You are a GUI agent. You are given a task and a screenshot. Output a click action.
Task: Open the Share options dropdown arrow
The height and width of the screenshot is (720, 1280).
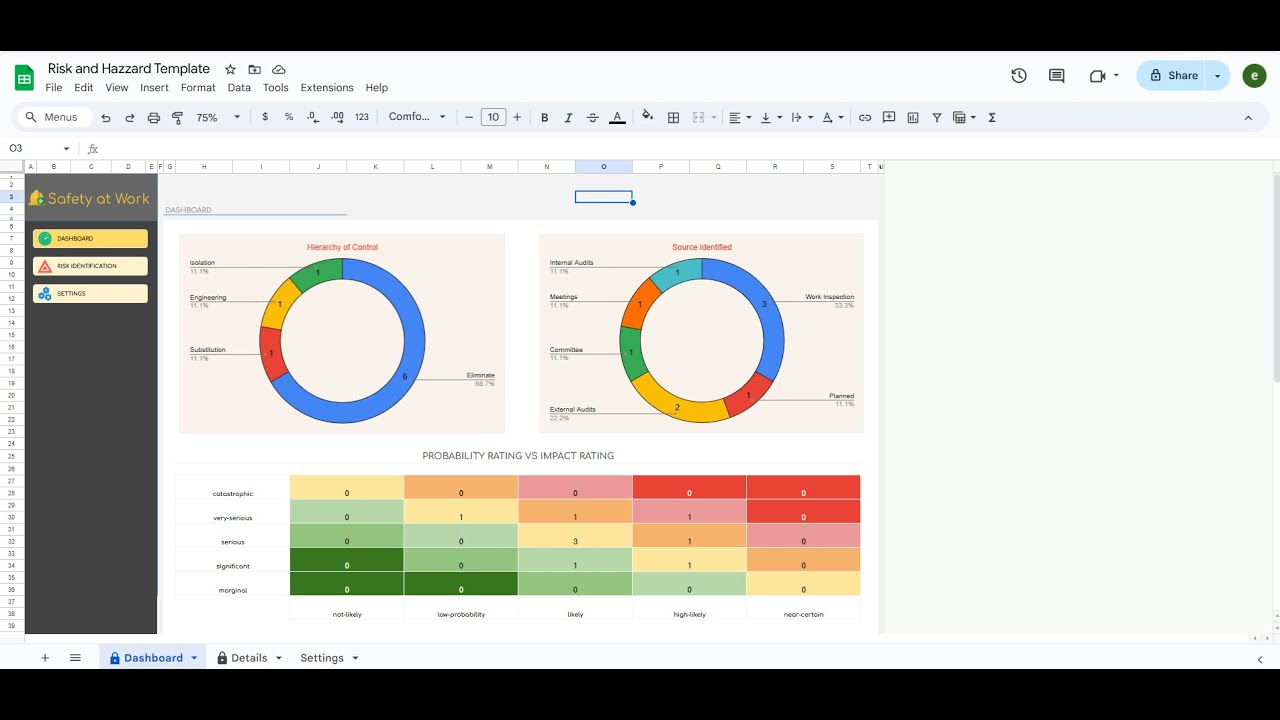(x=1218, y=75)
